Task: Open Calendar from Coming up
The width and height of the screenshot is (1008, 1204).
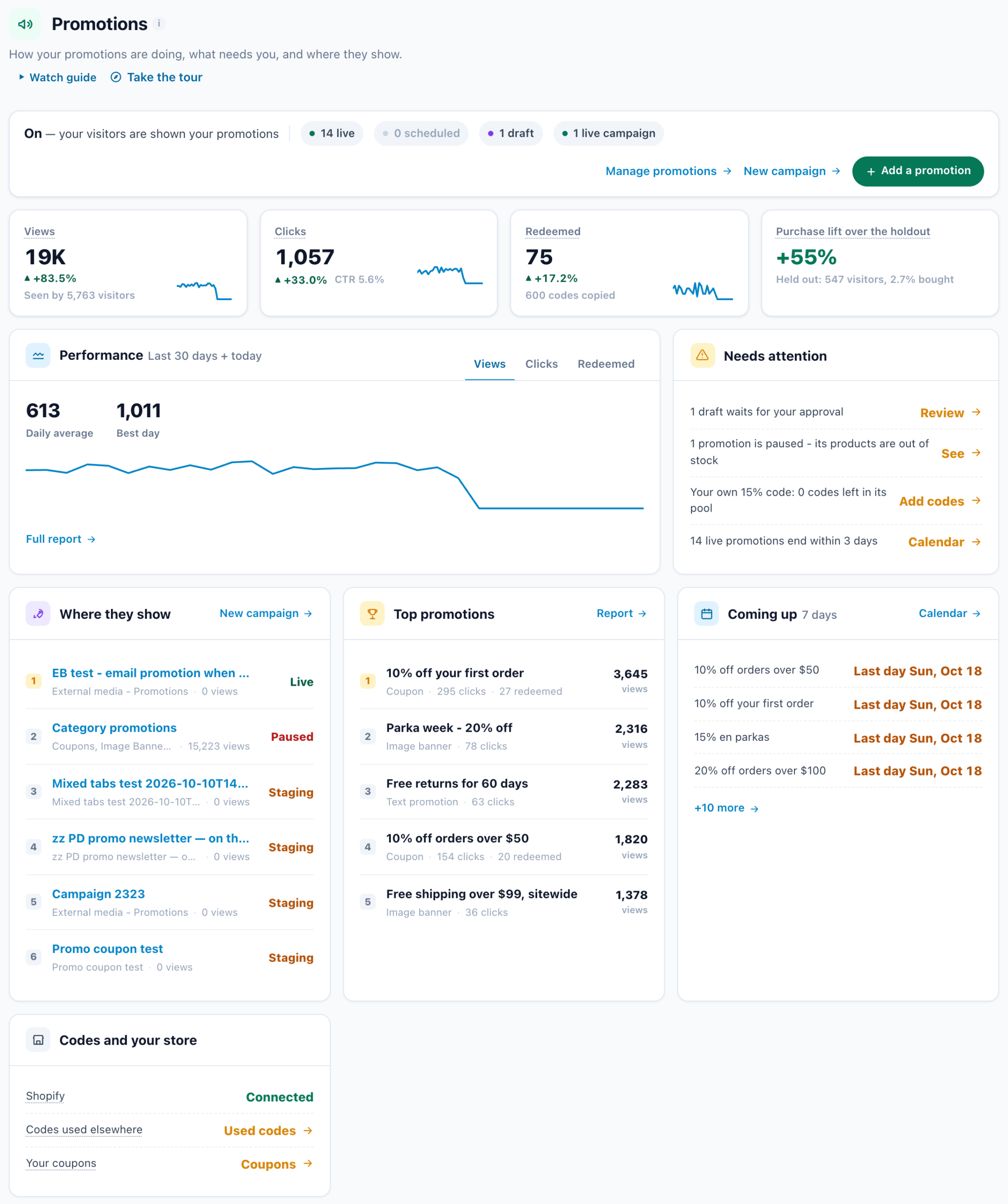Action: (950, 613)
